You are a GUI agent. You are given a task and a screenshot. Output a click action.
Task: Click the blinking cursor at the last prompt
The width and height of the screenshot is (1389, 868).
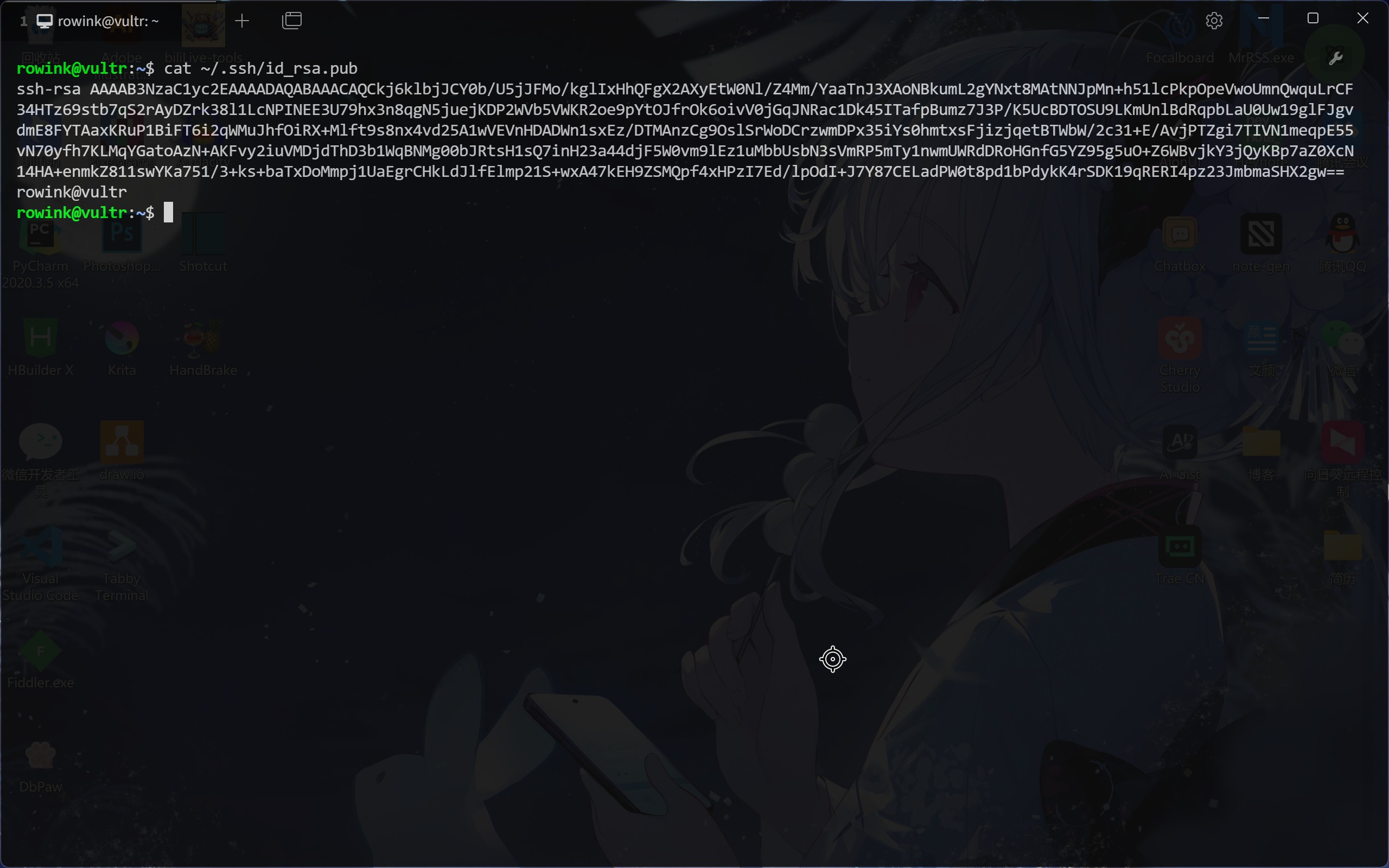pyautogui.click(x=169, y=213)
